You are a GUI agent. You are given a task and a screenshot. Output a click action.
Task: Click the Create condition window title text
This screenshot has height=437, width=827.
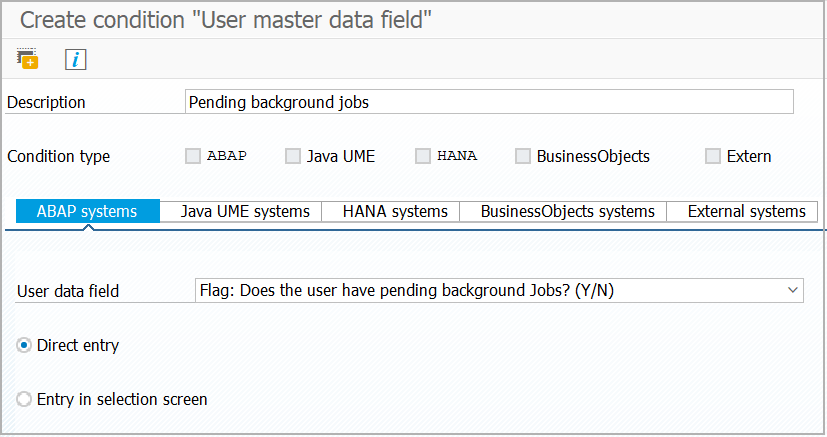pyautogui.click(x=226, y=20)
